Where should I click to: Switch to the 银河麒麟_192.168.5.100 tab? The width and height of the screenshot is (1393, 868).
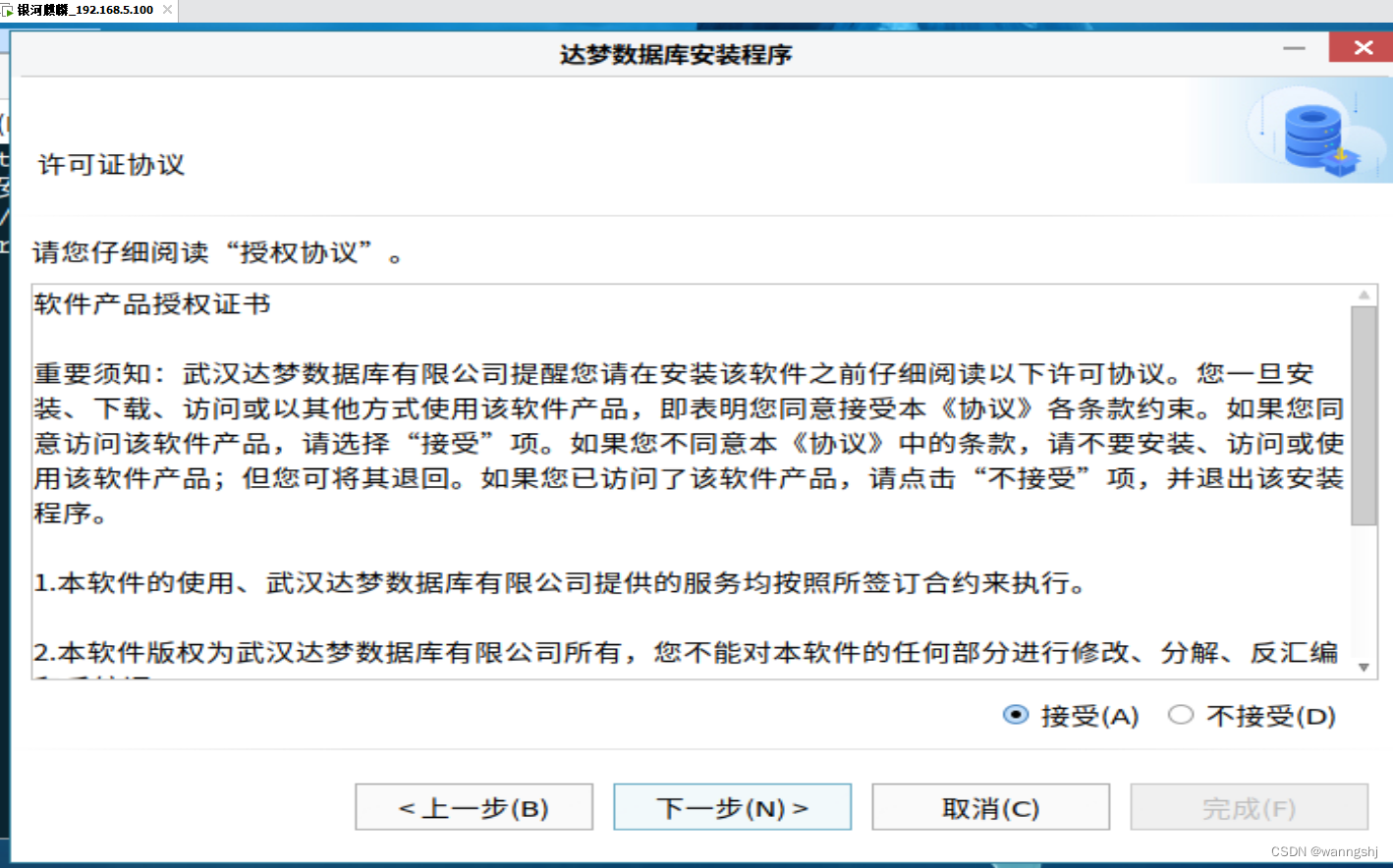tap(85, 10)
